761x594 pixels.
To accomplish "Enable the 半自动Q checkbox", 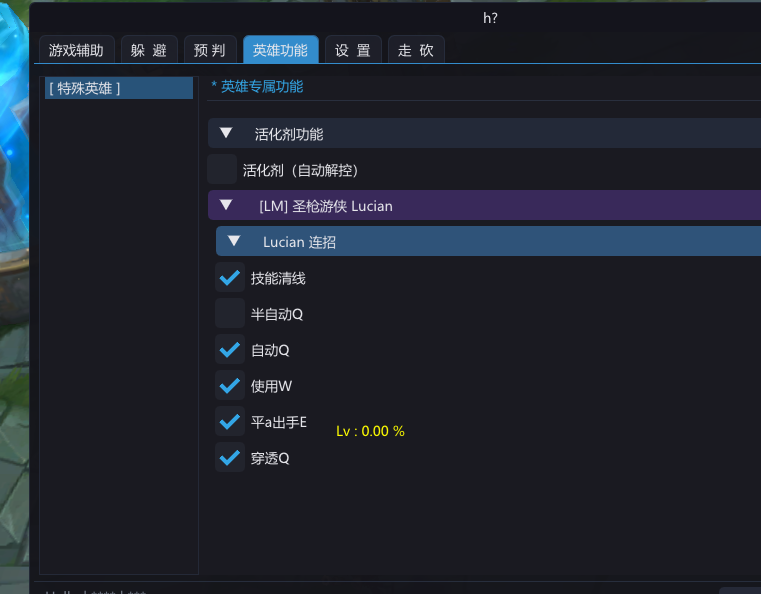I will (230, 314).
